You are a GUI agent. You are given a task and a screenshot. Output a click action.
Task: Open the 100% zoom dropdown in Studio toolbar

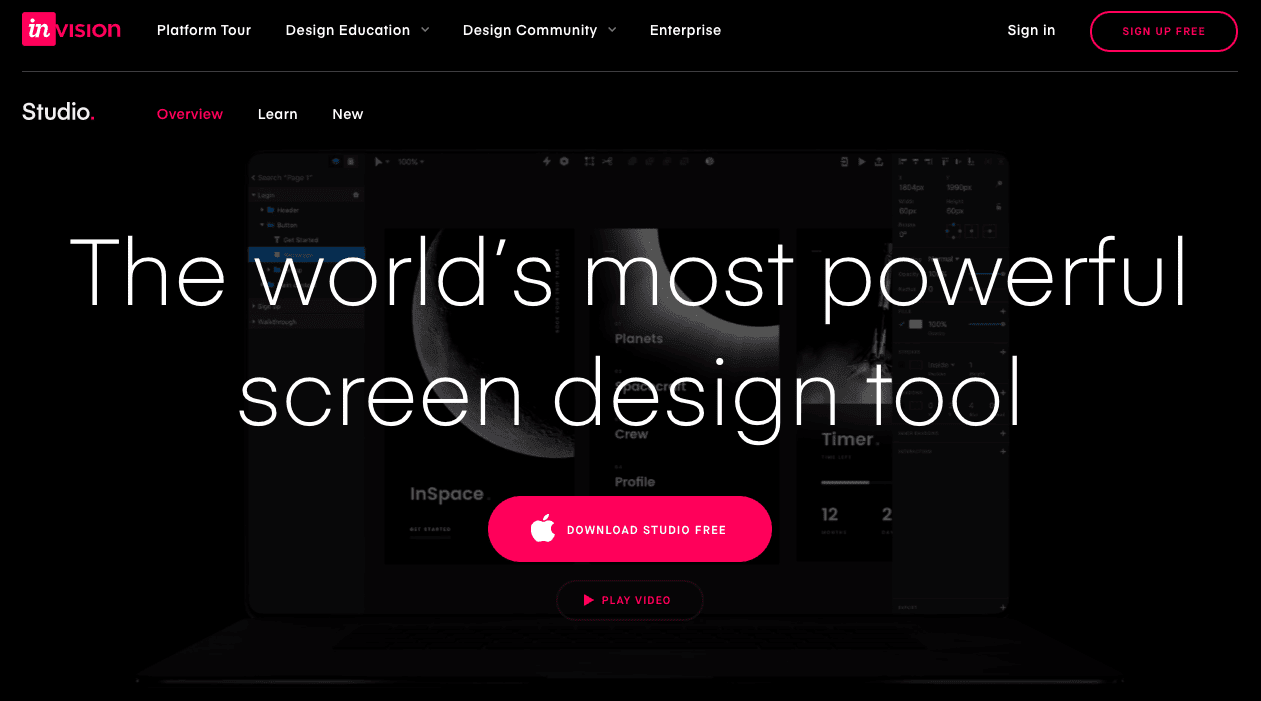pos(410,161)
